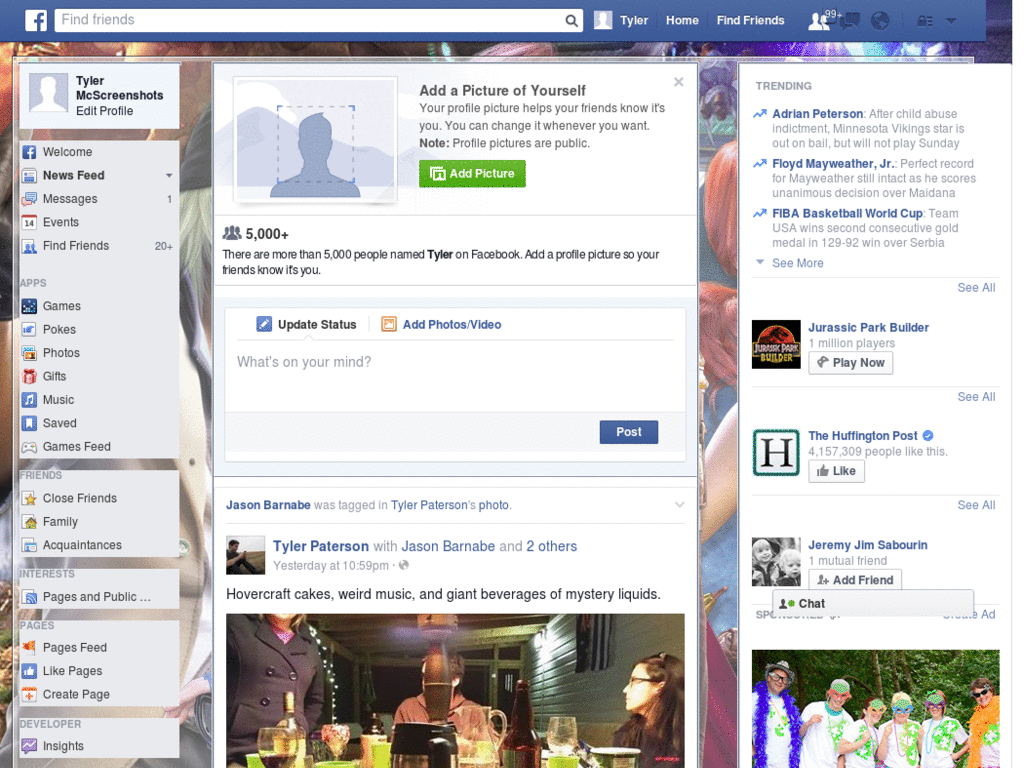Click the Create Page plus icon
The height and width of the screenshot is (768, 1024).
pyautogui.click(x=29, y=695)
